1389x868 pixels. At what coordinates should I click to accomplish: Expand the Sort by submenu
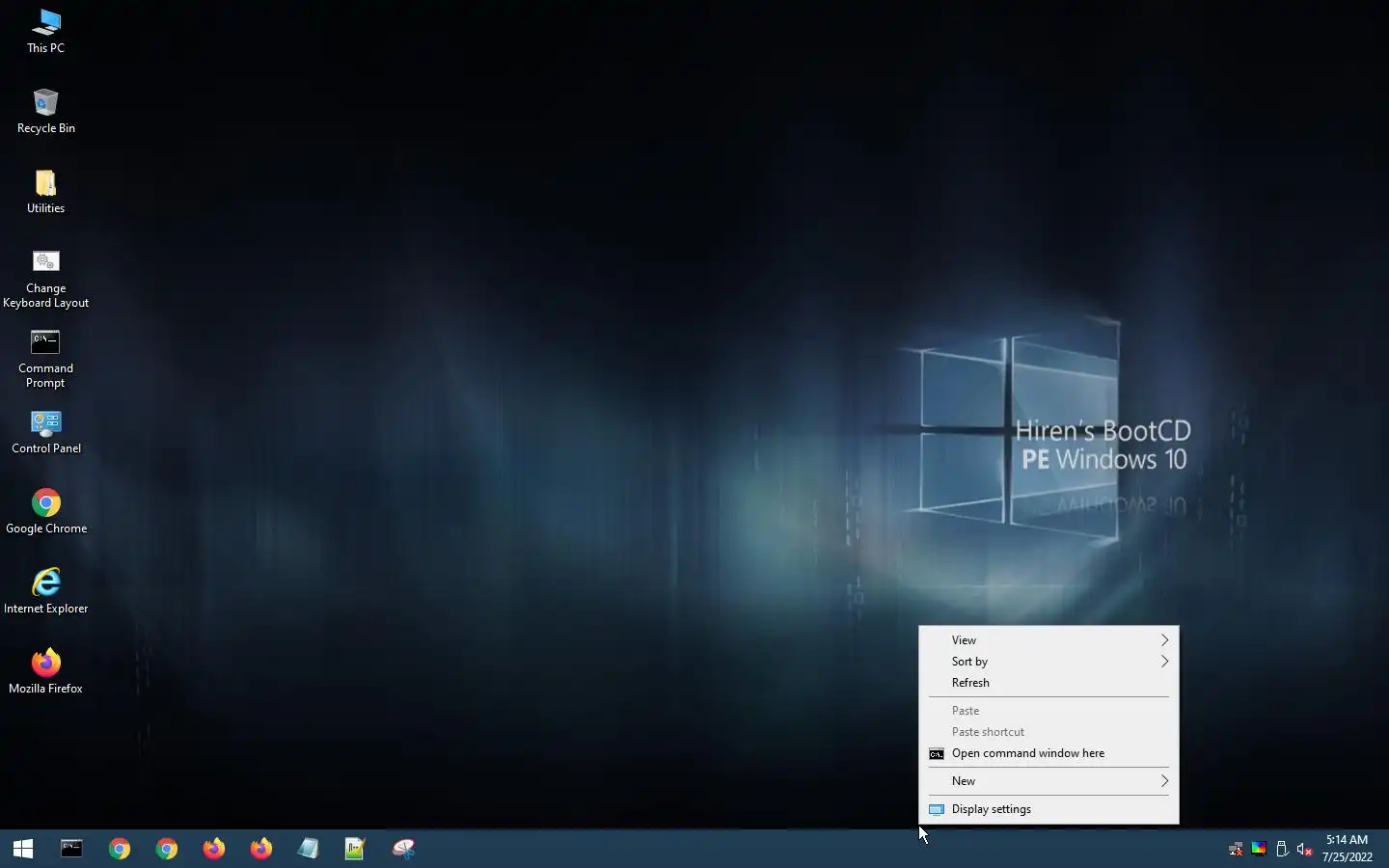(x=1049, y=662)
